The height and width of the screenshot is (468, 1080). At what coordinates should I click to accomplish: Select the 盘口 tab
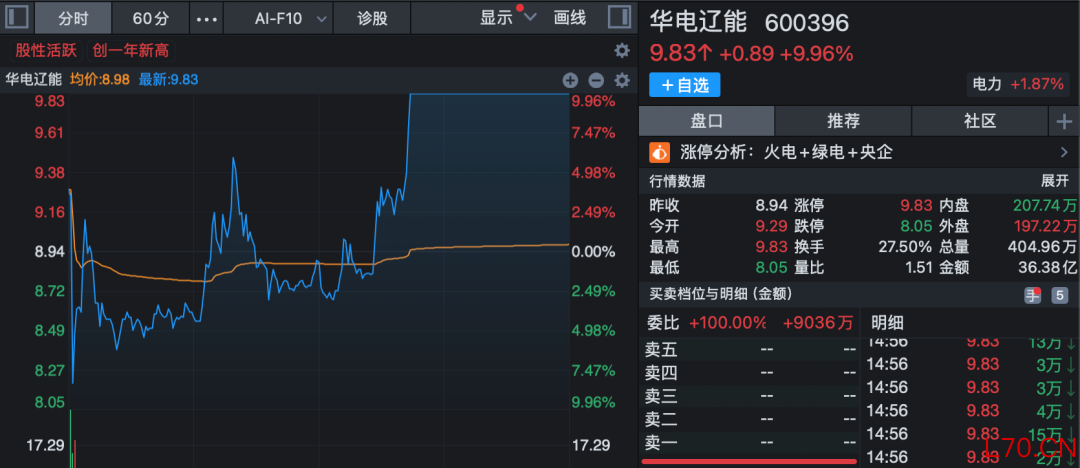pos(707,122)
